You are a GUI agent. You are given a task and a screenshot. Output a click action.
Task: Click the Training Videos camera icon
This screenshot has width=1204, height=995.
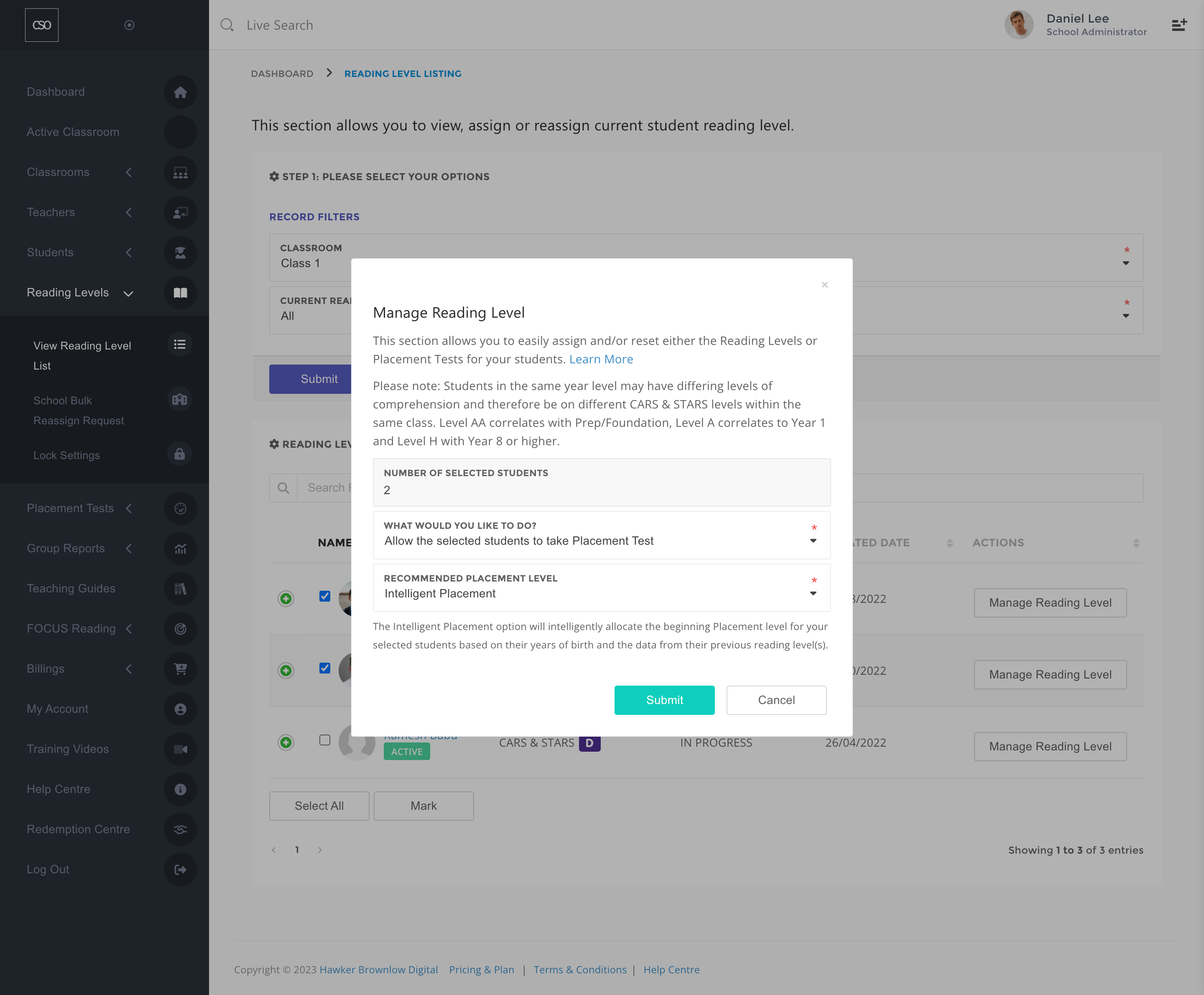[181, 749]
